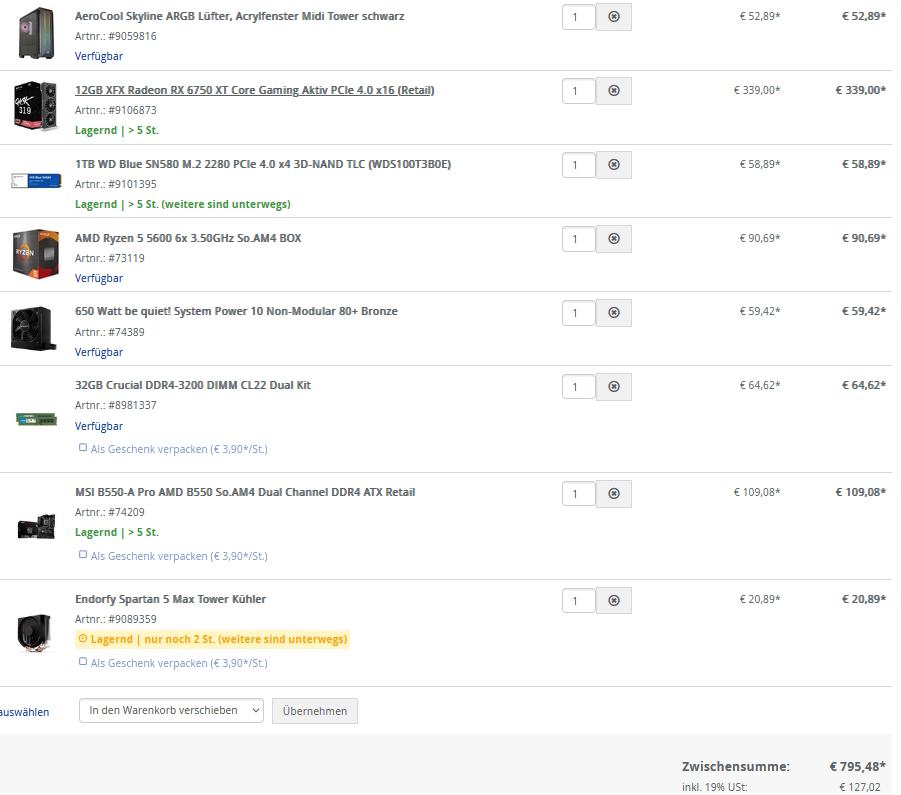Edit quantity field for Ryzen 5 5600
This screenshot has height=795, width=901.
click(x=579, y=239)
